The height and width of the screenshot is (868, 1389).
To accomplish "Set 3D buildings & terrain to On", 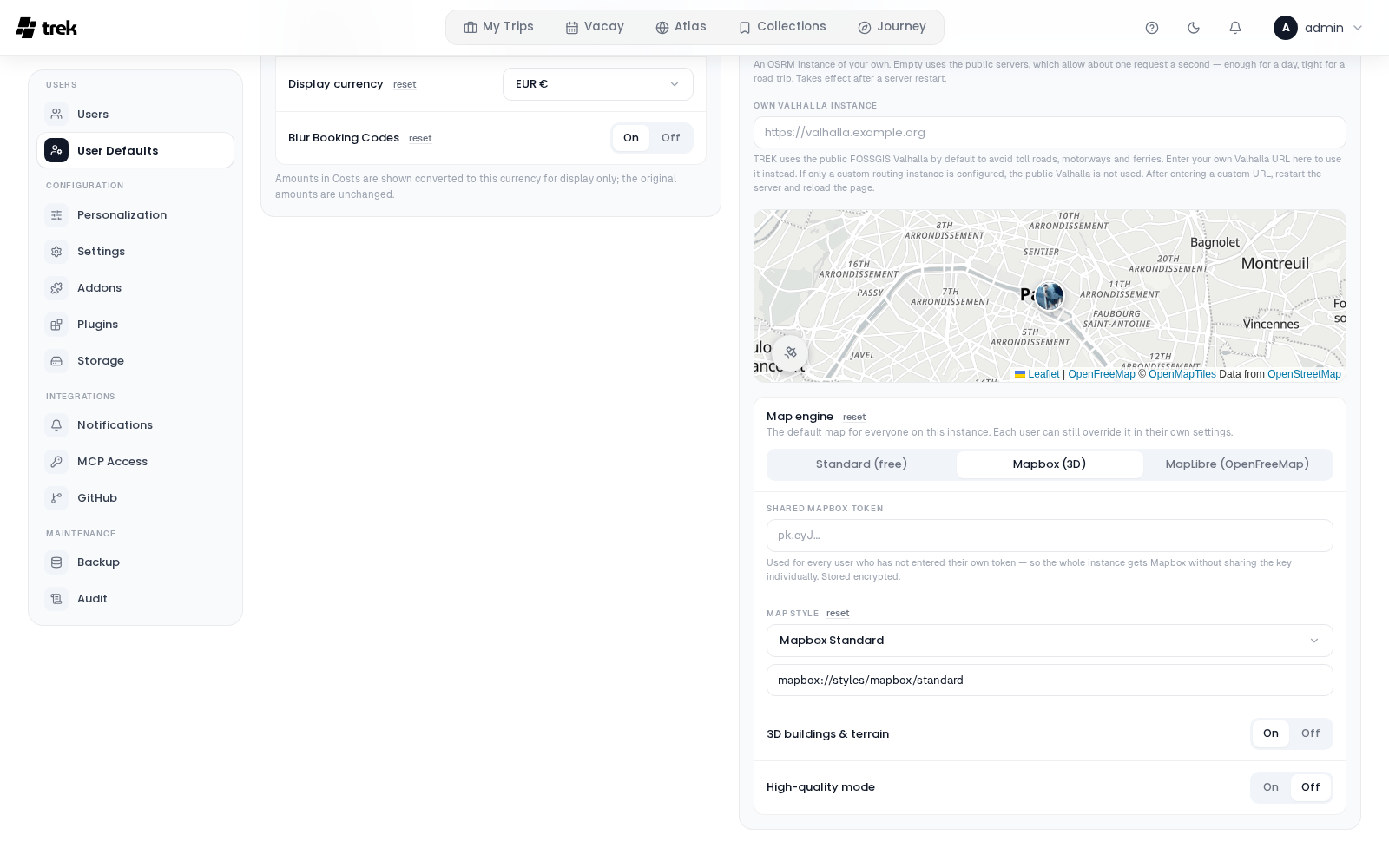I will click(1271, 733).
